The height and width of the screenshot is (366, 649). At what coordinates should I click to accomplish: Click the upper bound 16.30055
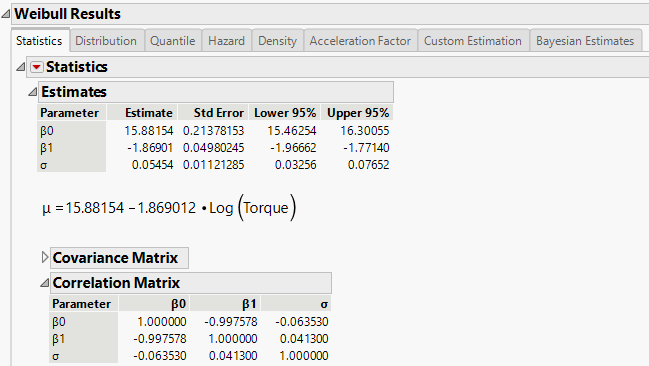tap(365, 131)
